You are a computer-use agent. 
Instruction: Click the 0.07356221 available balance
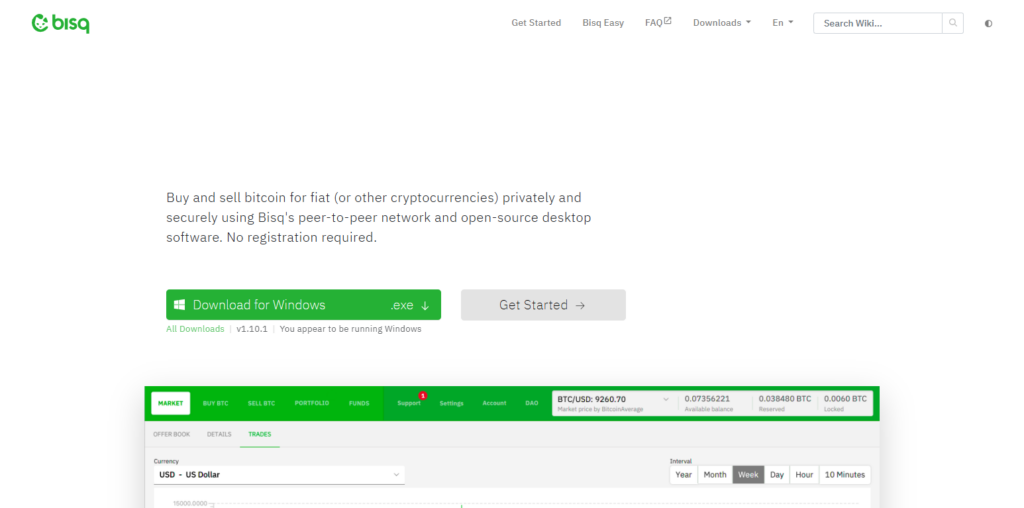tap(707, 398)
